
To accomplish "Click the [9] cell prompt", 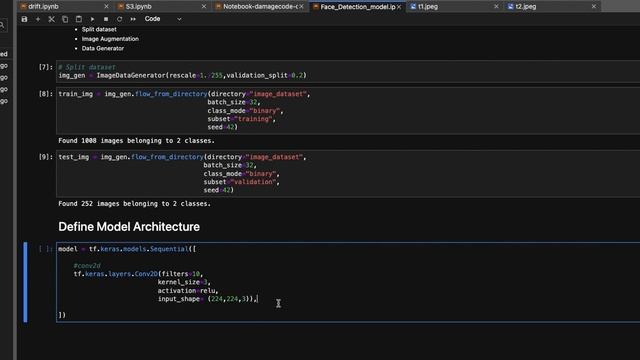I will pos(46,157).
